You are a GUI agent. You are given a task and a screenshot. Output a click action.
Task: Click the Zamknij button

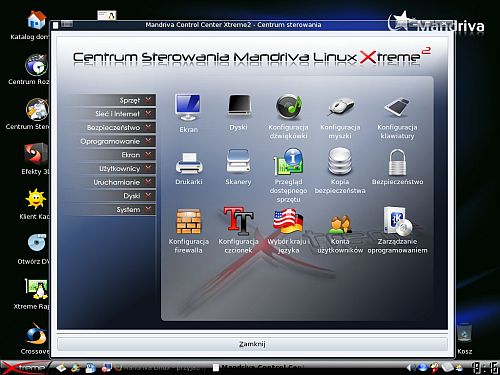point(252,344)
